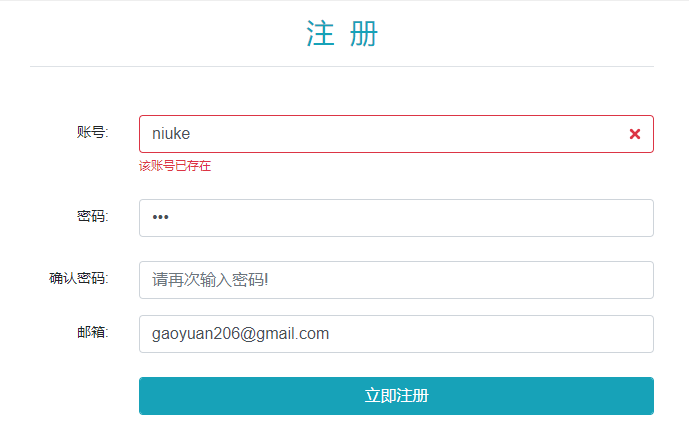Select the 密码 password input field
Screen dimensions: 689x438
pos(396,218)
